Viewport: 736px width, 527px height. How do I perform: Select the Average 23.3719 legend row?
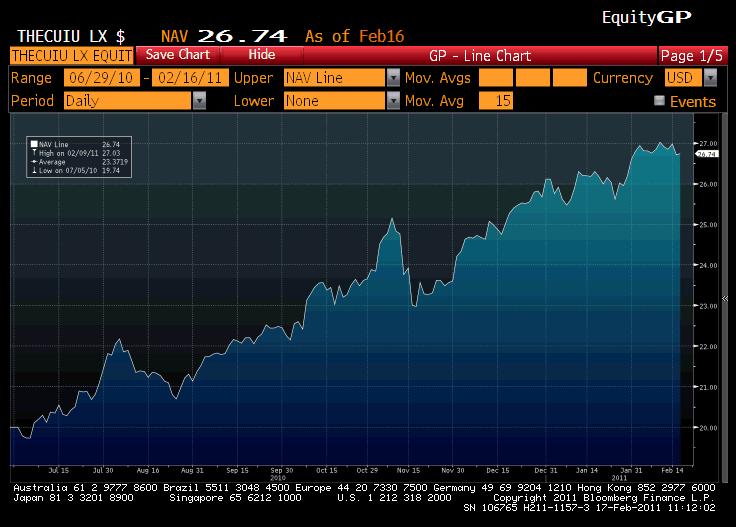(80, 162)
